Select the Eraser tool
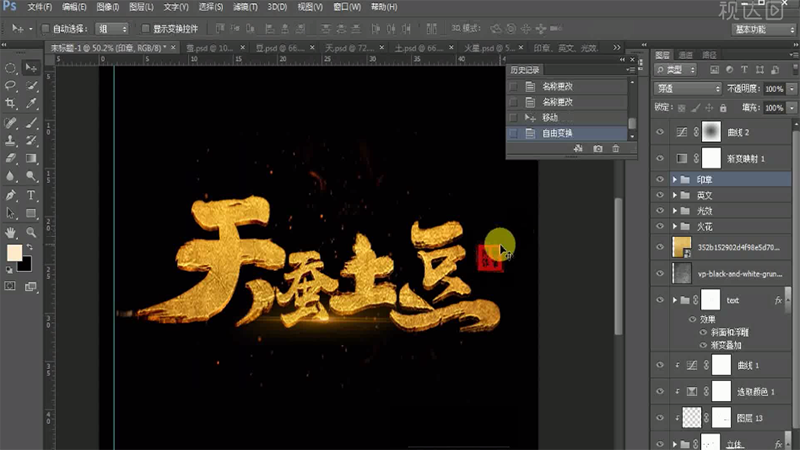The width and height of the screenshot is (800, 450). click(10, 159)
